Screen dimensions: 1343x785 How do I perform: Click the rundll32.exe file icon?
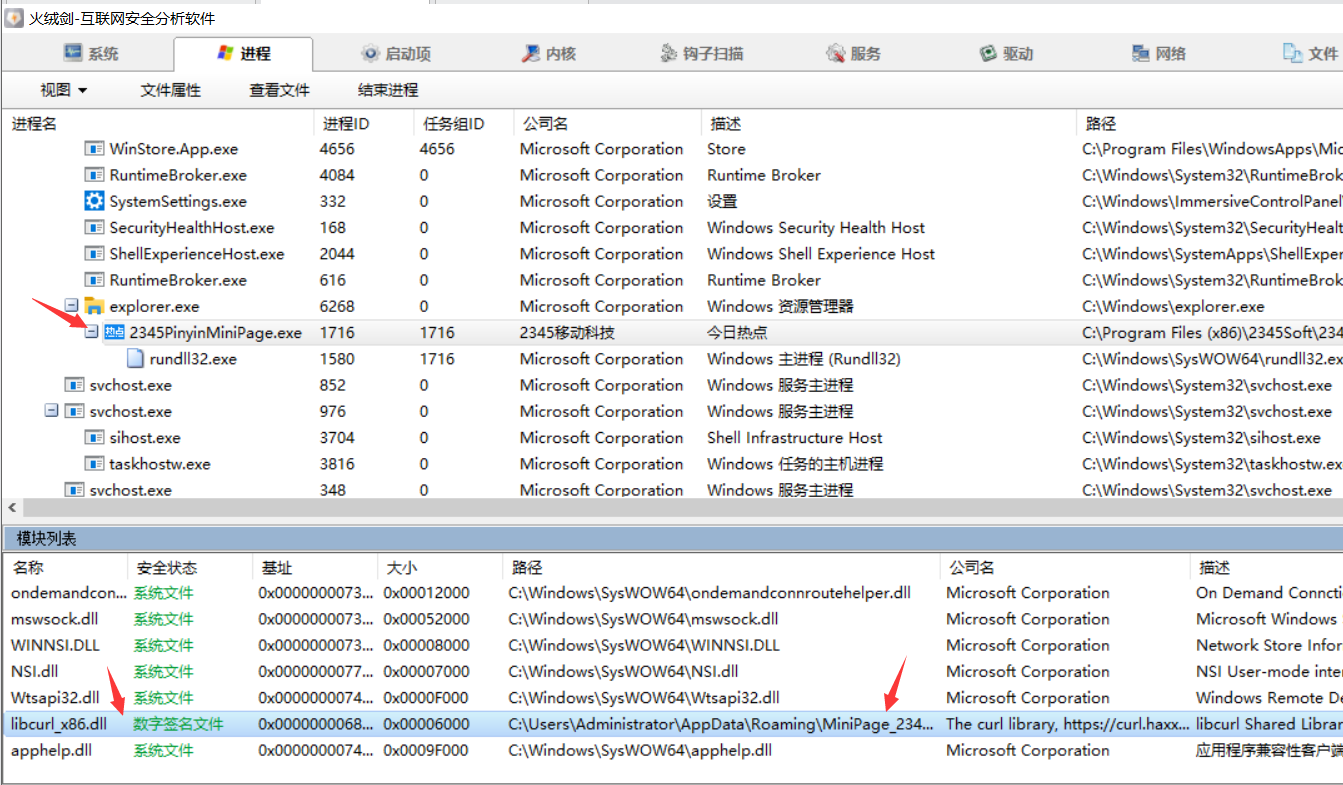pyautogui.click(x=134, y=359)
